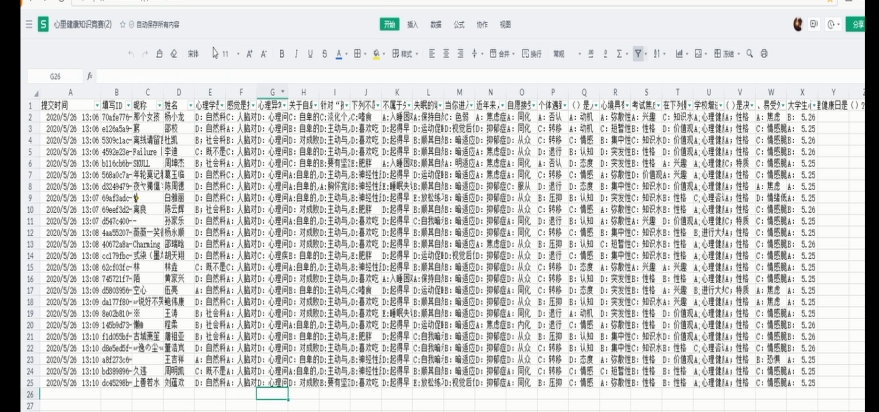Click the insert image icon
Image resolution: width=879 pixels, height=412 pixels.
(x=698, y=54)
